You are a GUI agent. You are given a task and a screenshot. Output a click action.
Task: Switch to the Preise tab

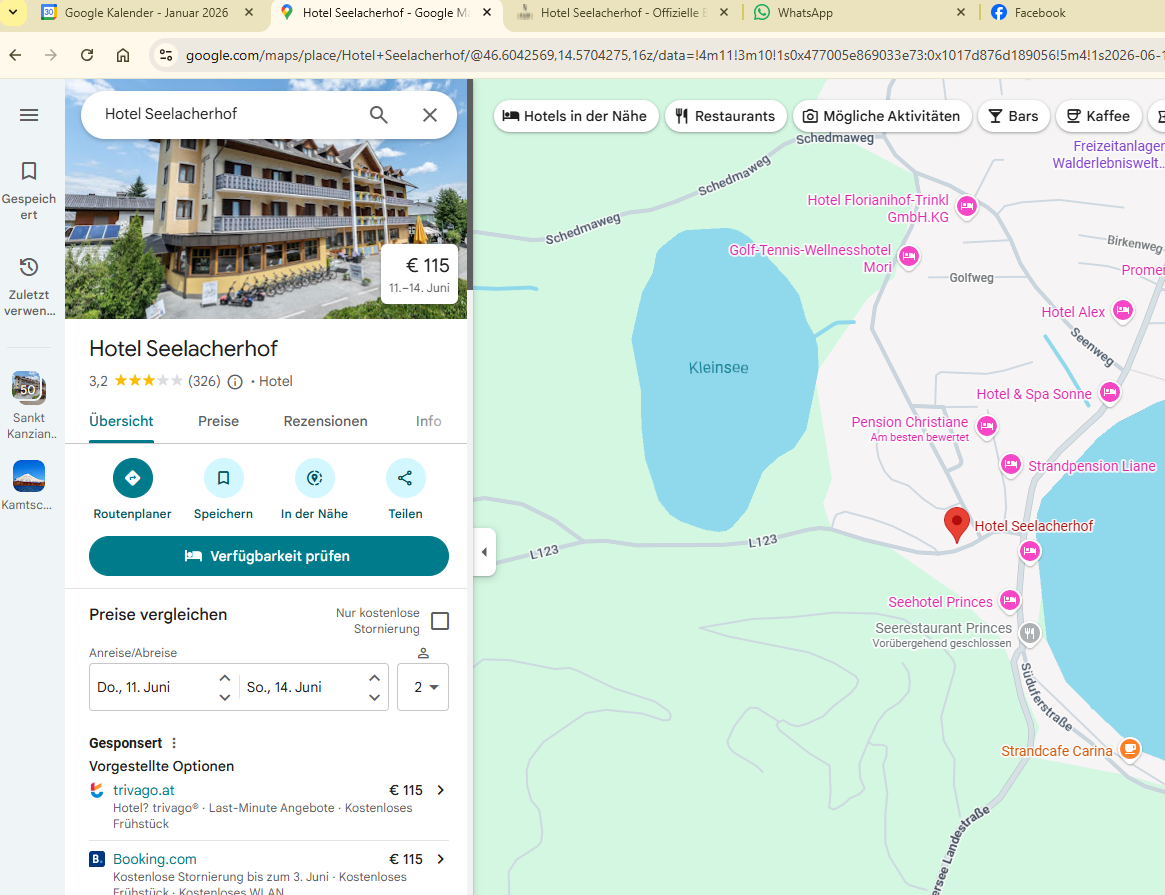(x=218, y=421)
